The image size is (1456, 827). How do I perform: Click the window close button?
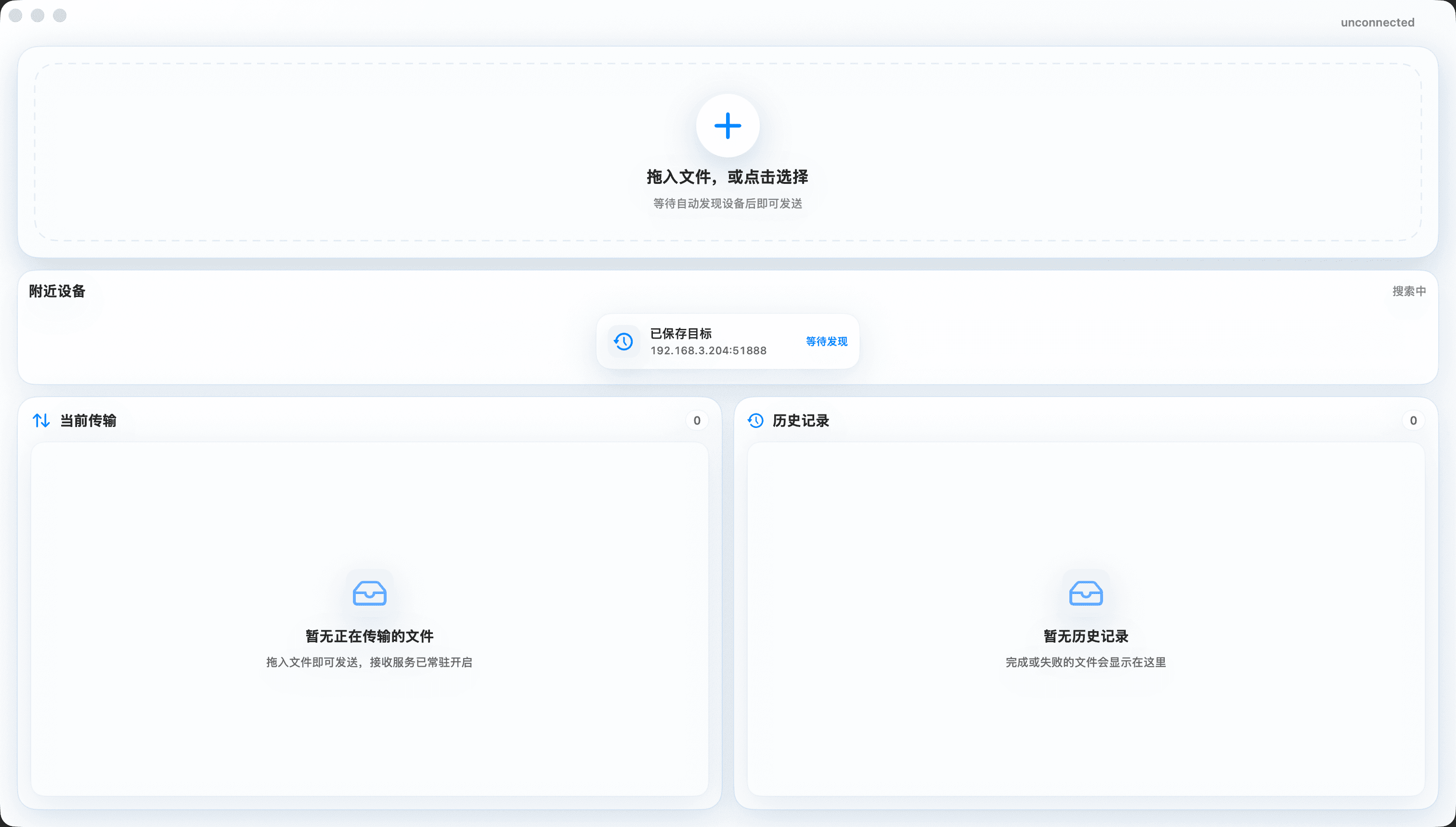16,15
